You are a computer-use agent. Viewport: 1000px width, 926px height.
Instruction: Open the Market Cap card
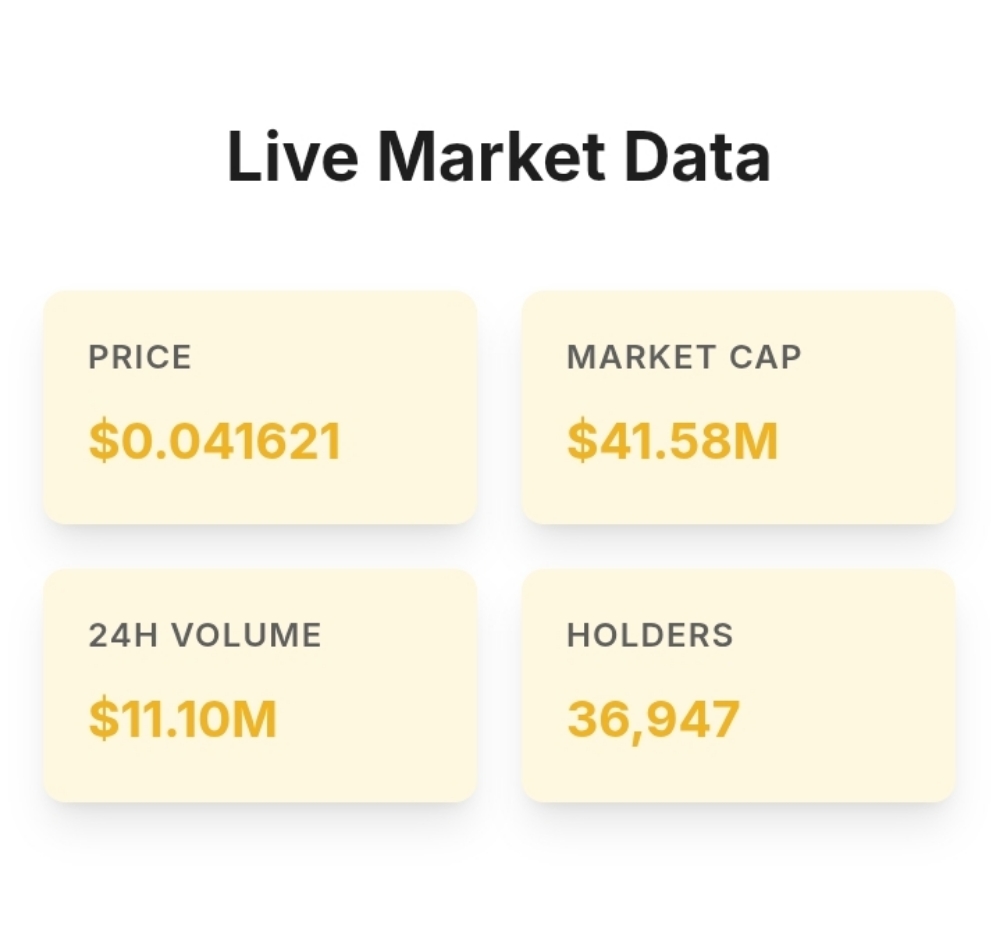[738, 407]
